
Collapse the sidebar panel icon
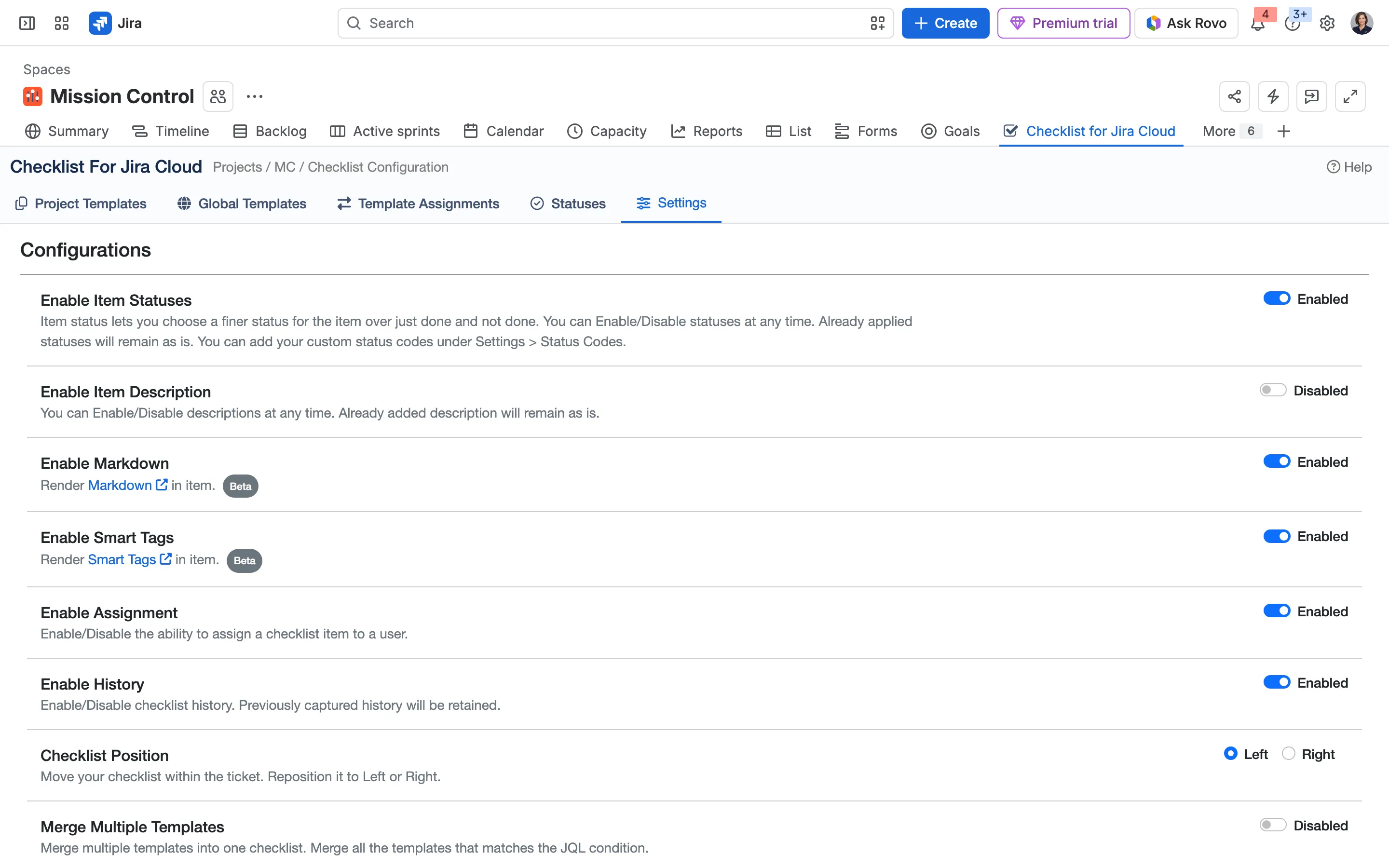coord(27,23)
